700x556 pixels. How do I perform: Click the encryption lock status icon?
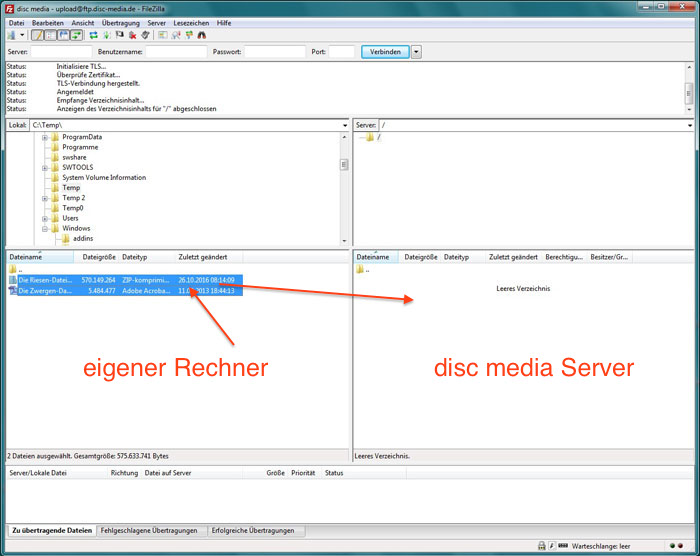[x=542, y=546]
